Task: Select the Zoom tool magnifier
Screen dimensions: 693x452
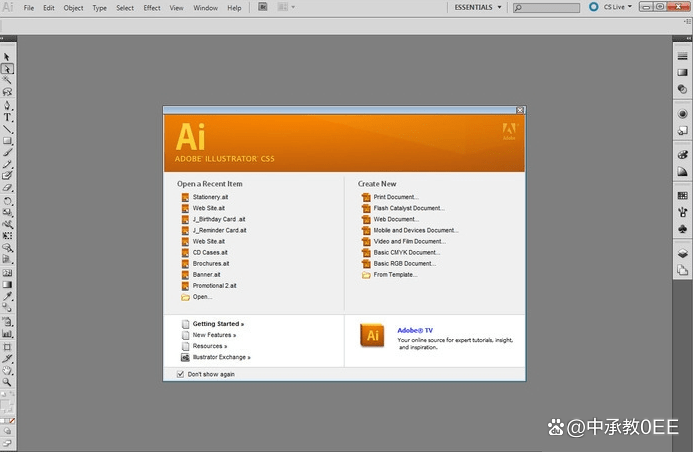Action: [7, 382]
